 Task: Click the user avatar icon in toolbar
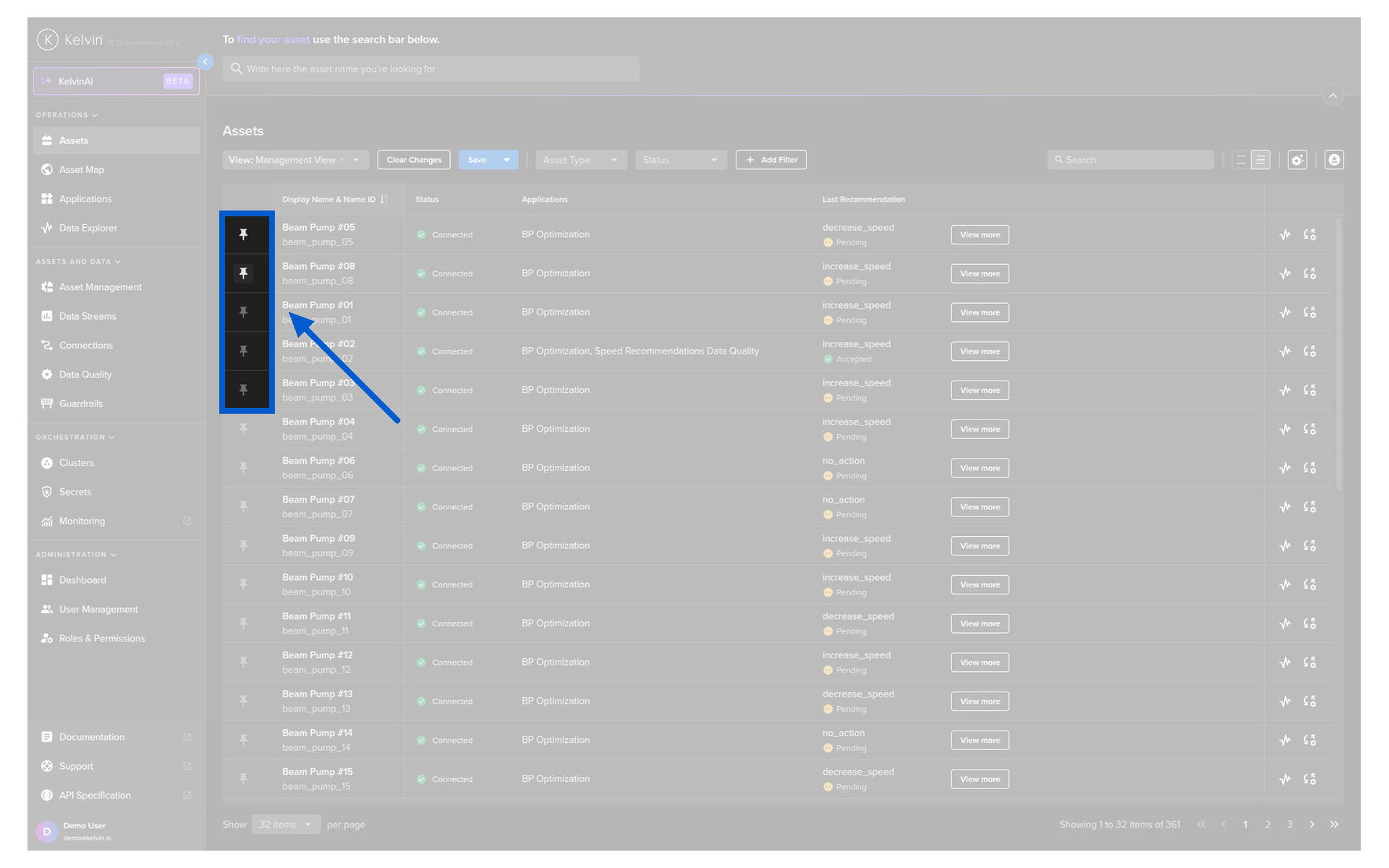[x=1334, y=160]
